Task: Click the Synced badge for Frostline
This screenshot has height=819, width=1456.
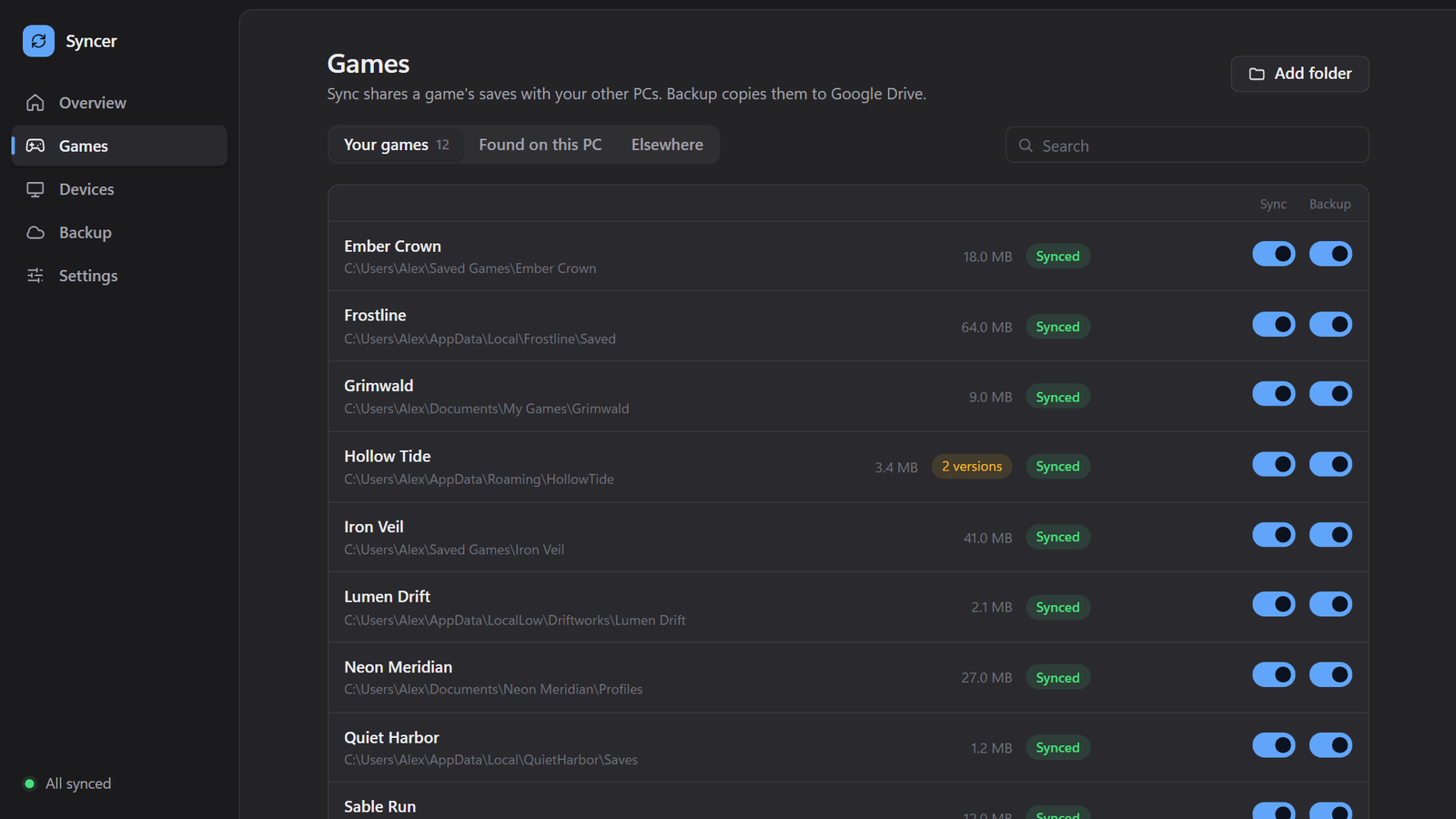Action: 1057,327
